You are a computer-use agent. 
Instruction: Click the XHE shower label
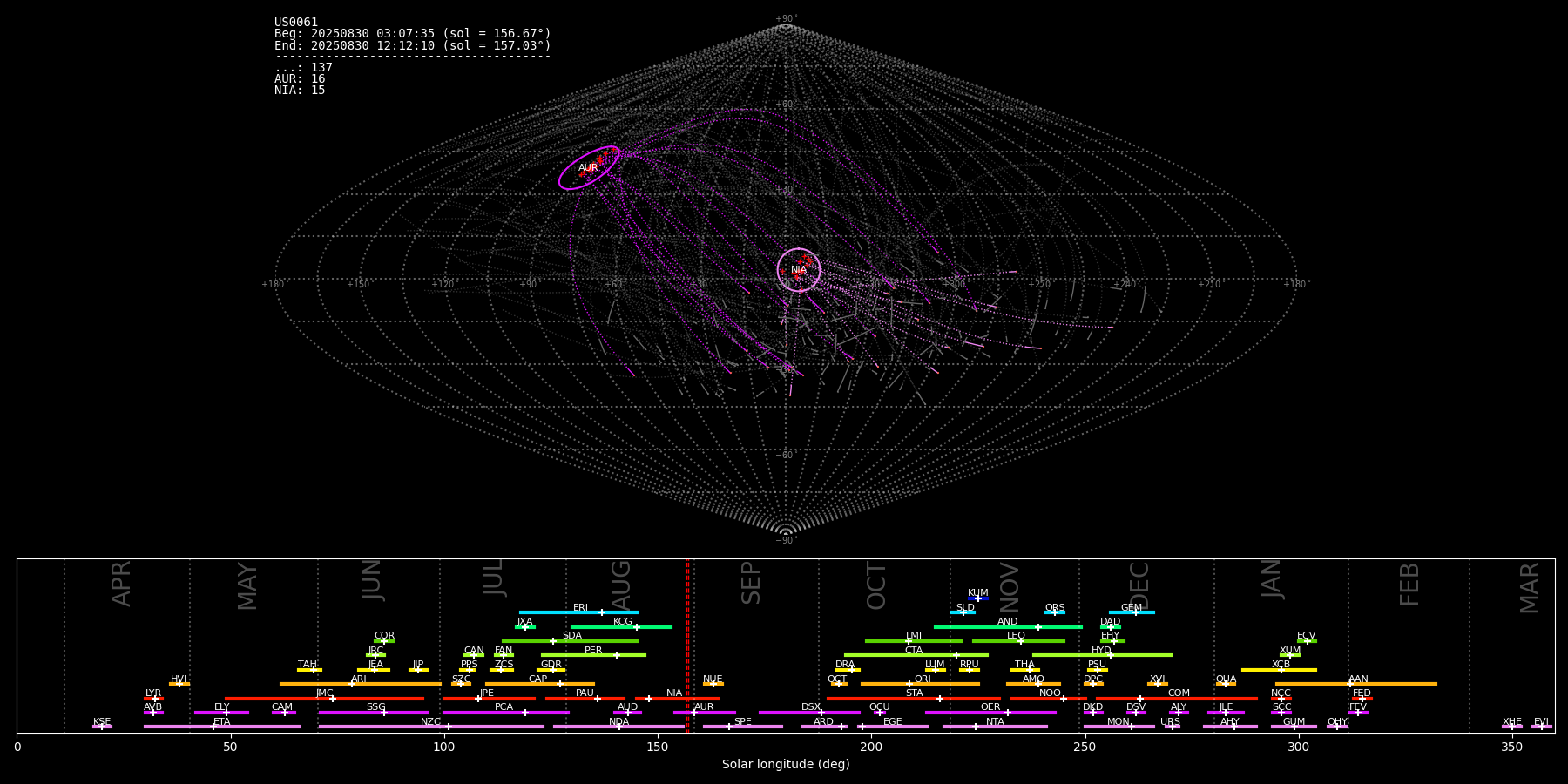click(1511, 722)
